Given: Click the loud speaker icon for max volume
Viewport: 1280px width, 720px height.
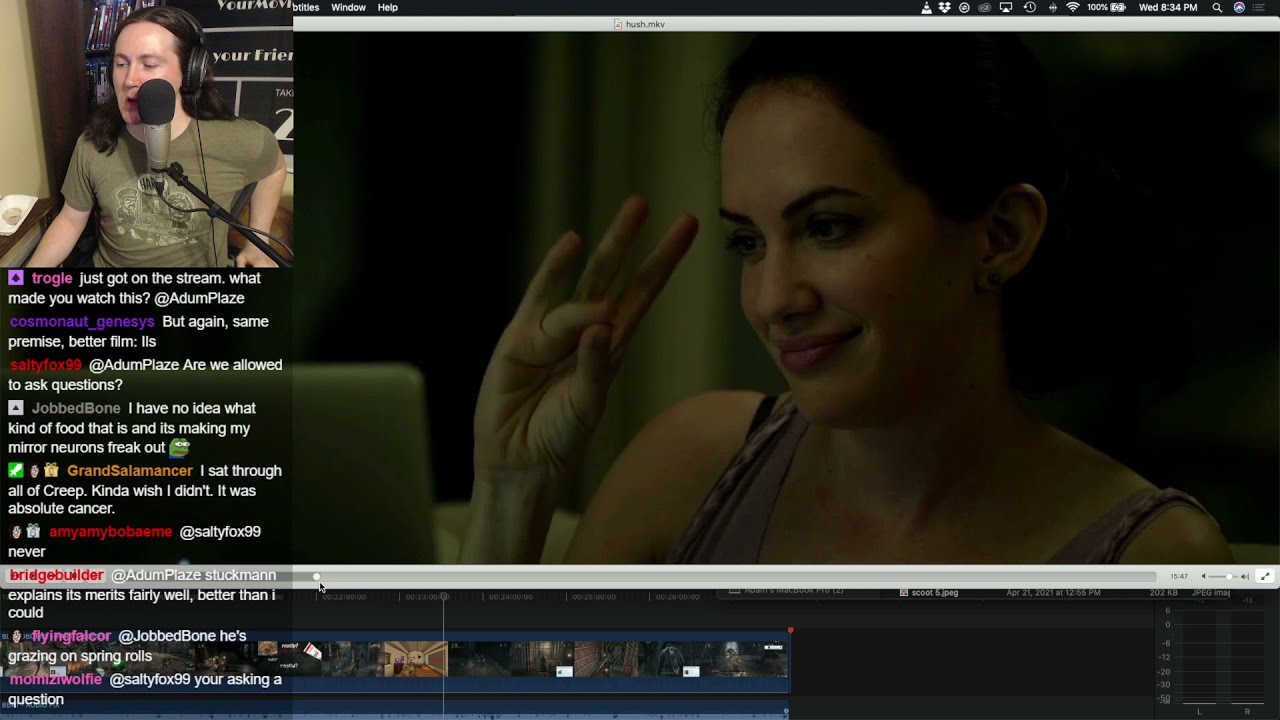Looking at the screenshot, I should [x=1245, y=577].
